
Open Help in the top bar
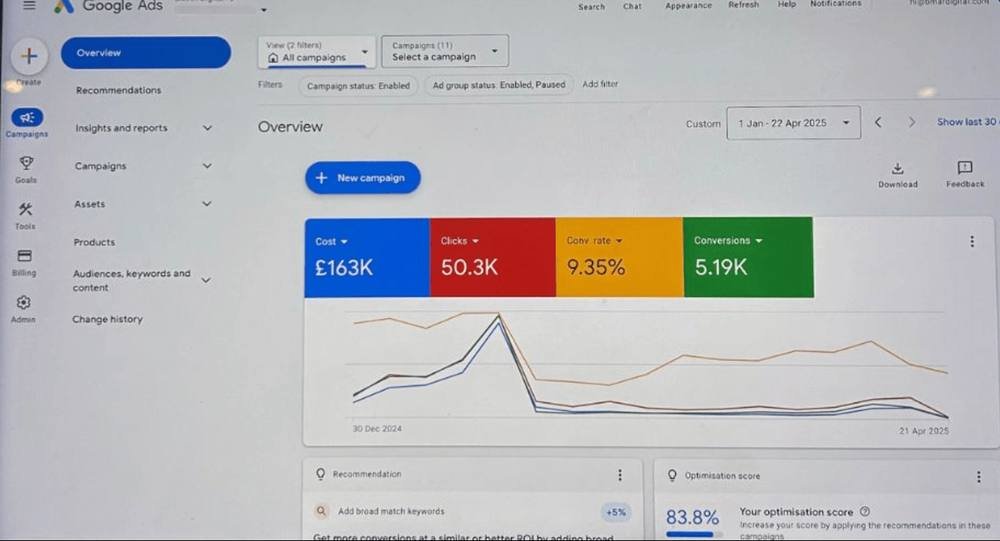(786, 4)
